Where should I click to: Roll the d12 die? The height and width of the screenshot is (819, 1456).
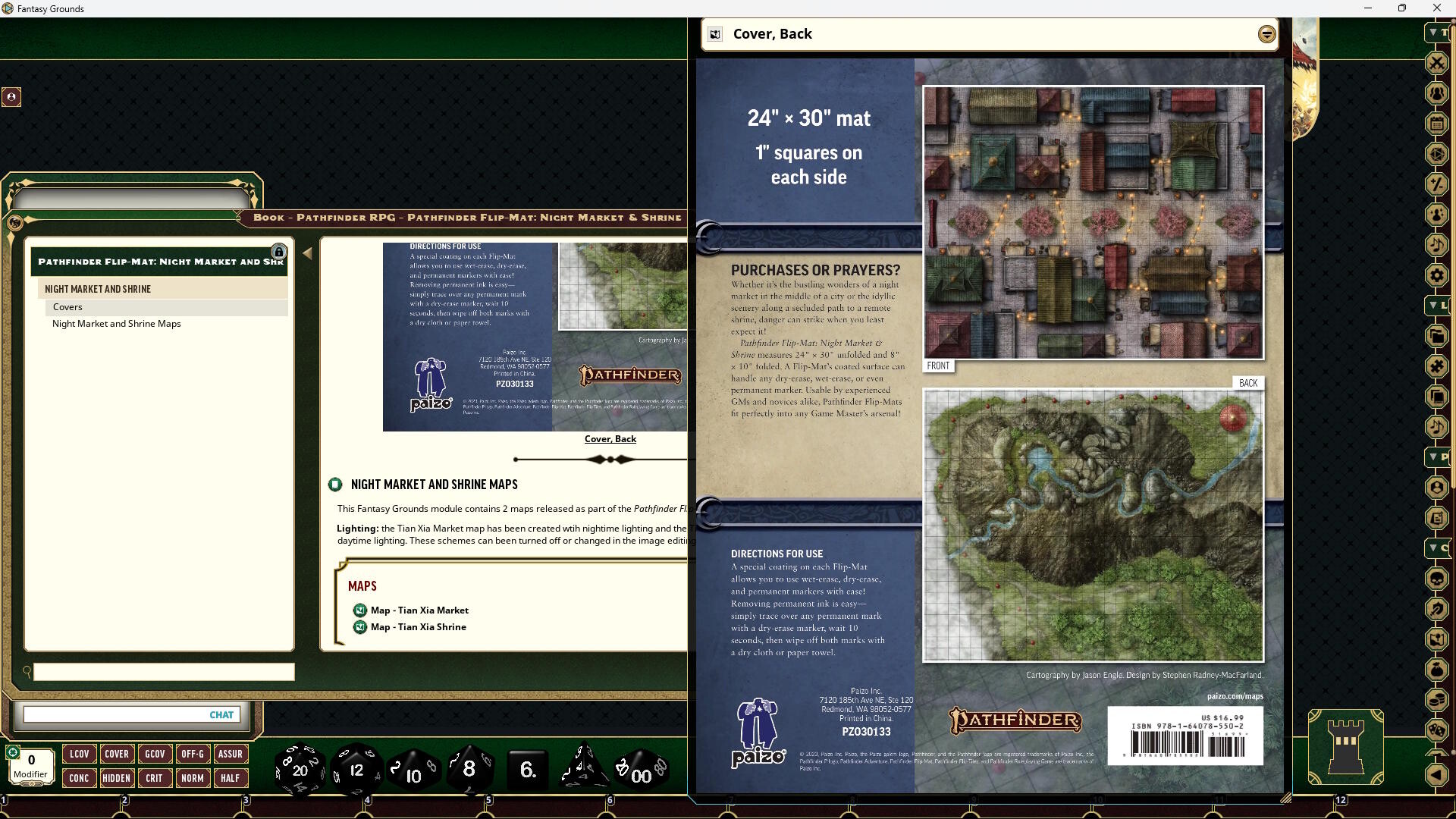pyautogui.click(x=356, y=770)
